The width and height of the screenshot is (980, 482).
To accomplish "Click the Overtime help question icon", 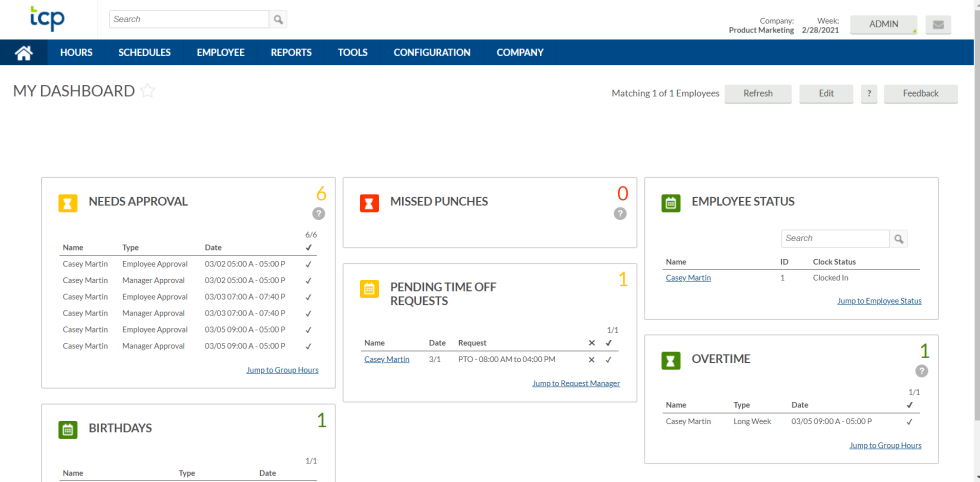I will tap(921, 371).
